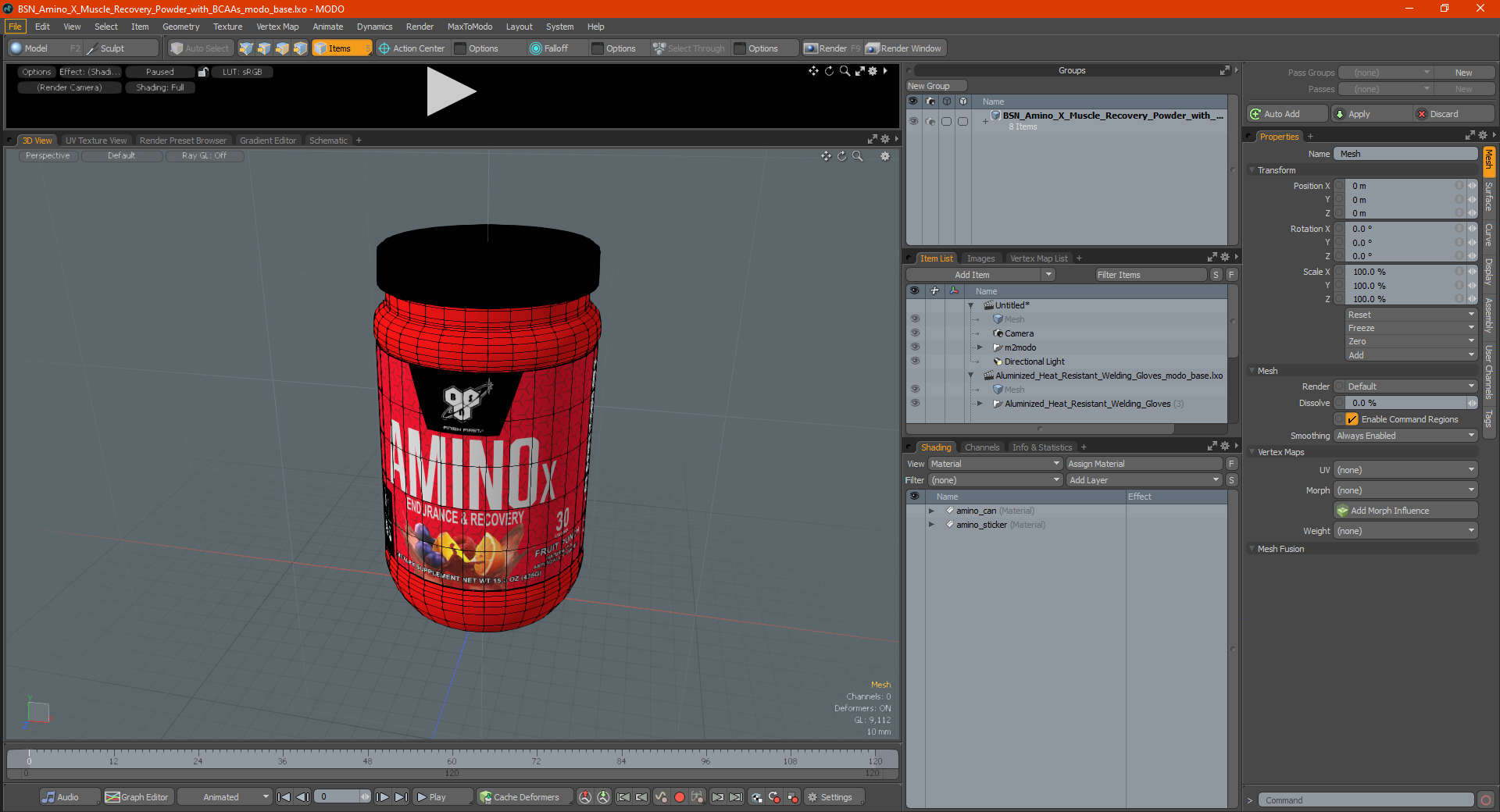Open the Texture menu
This screenshot has height=812, width=1500.
(x=227, y=27)
